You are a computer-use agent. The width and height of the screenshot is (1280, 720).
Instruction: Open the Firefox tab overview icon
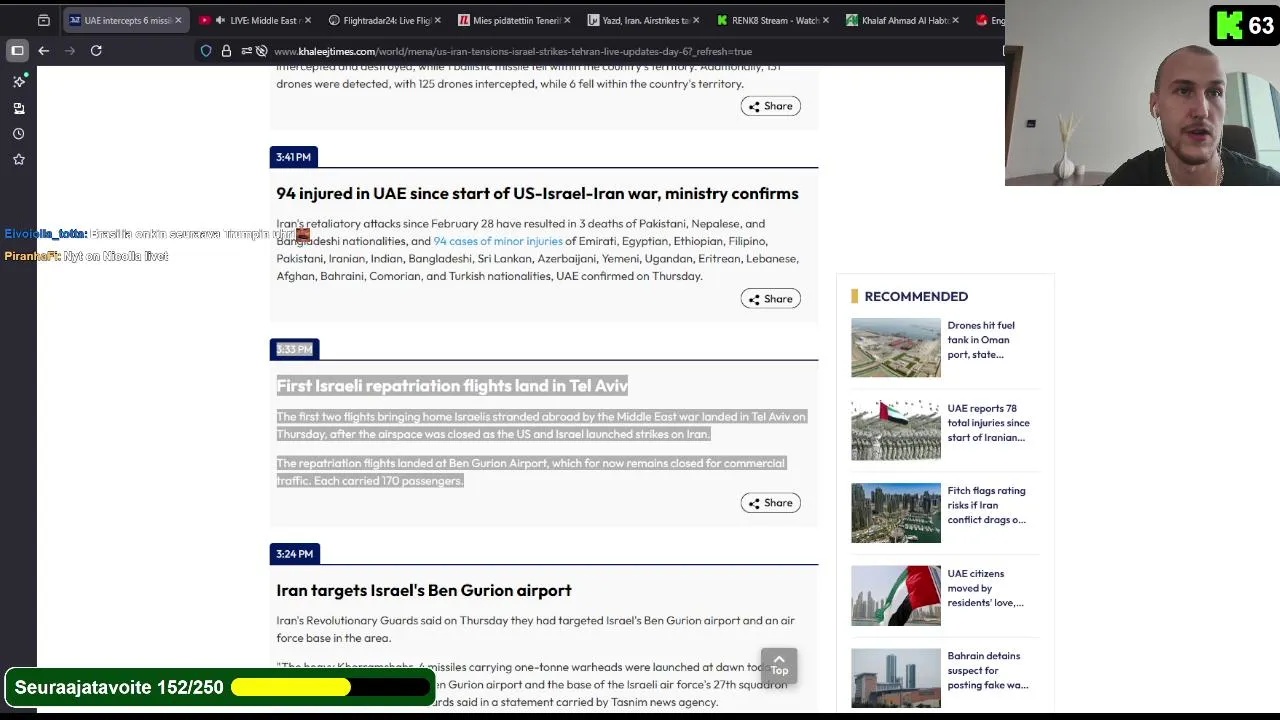pos(44,20)
